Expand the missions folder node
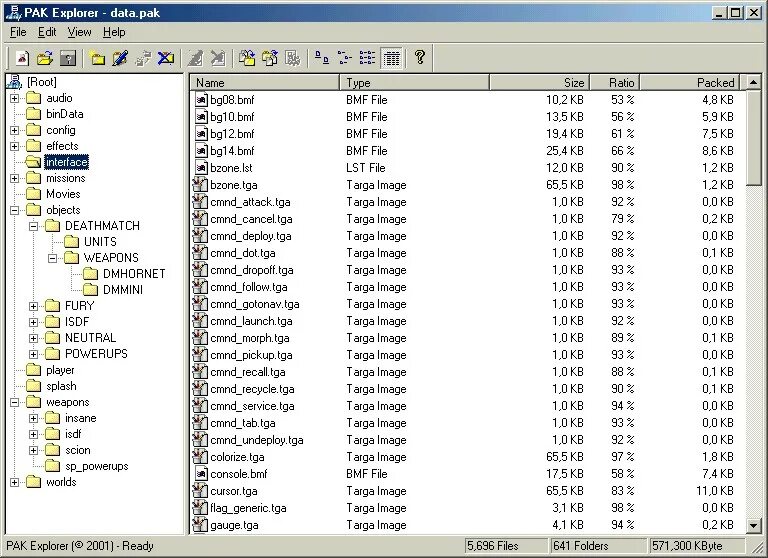The image size is (768, 558). pos(15,178)
